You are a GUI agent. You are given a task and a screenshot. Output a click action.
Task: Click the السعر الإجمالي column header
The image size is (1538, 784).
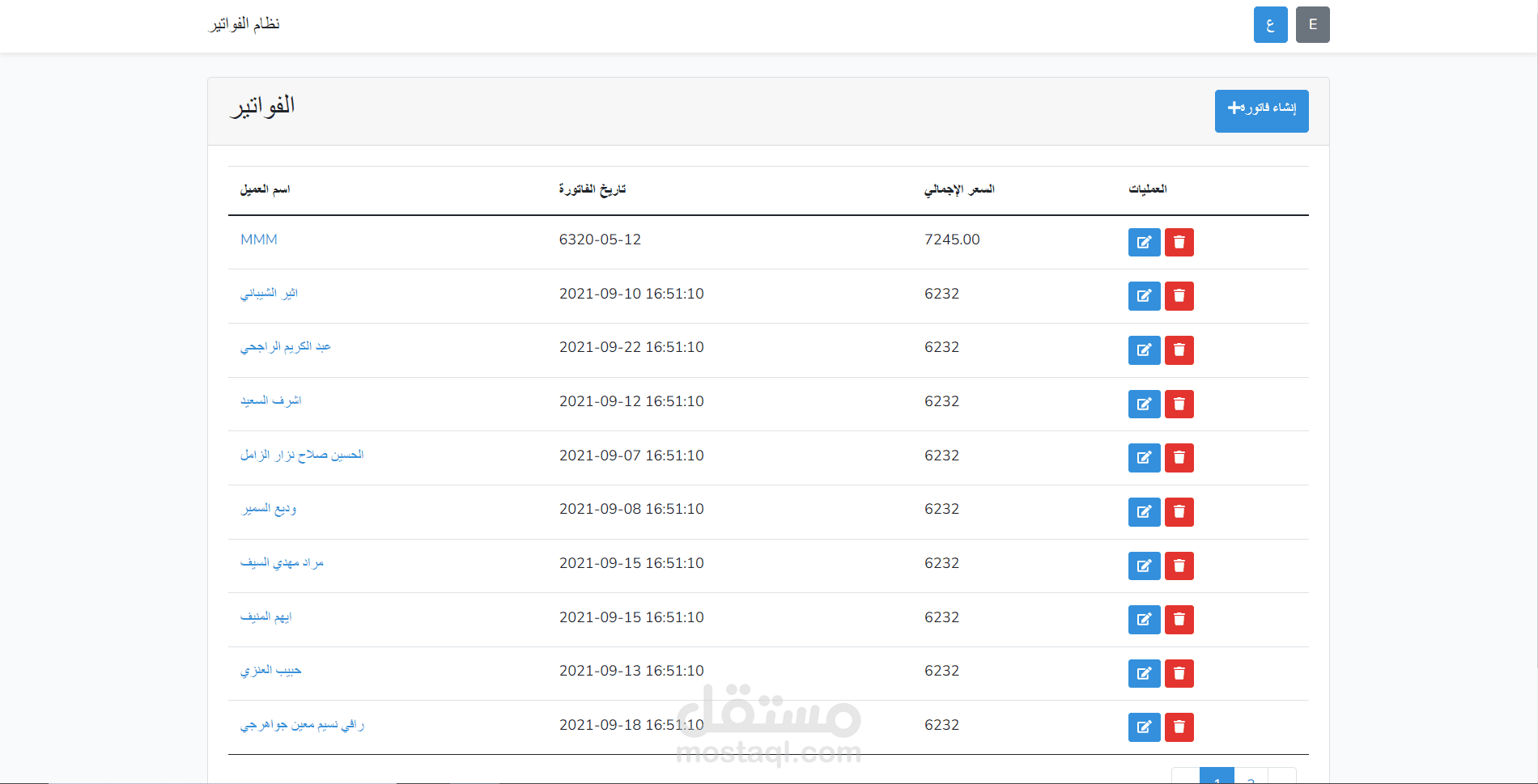tap(960, 189)
